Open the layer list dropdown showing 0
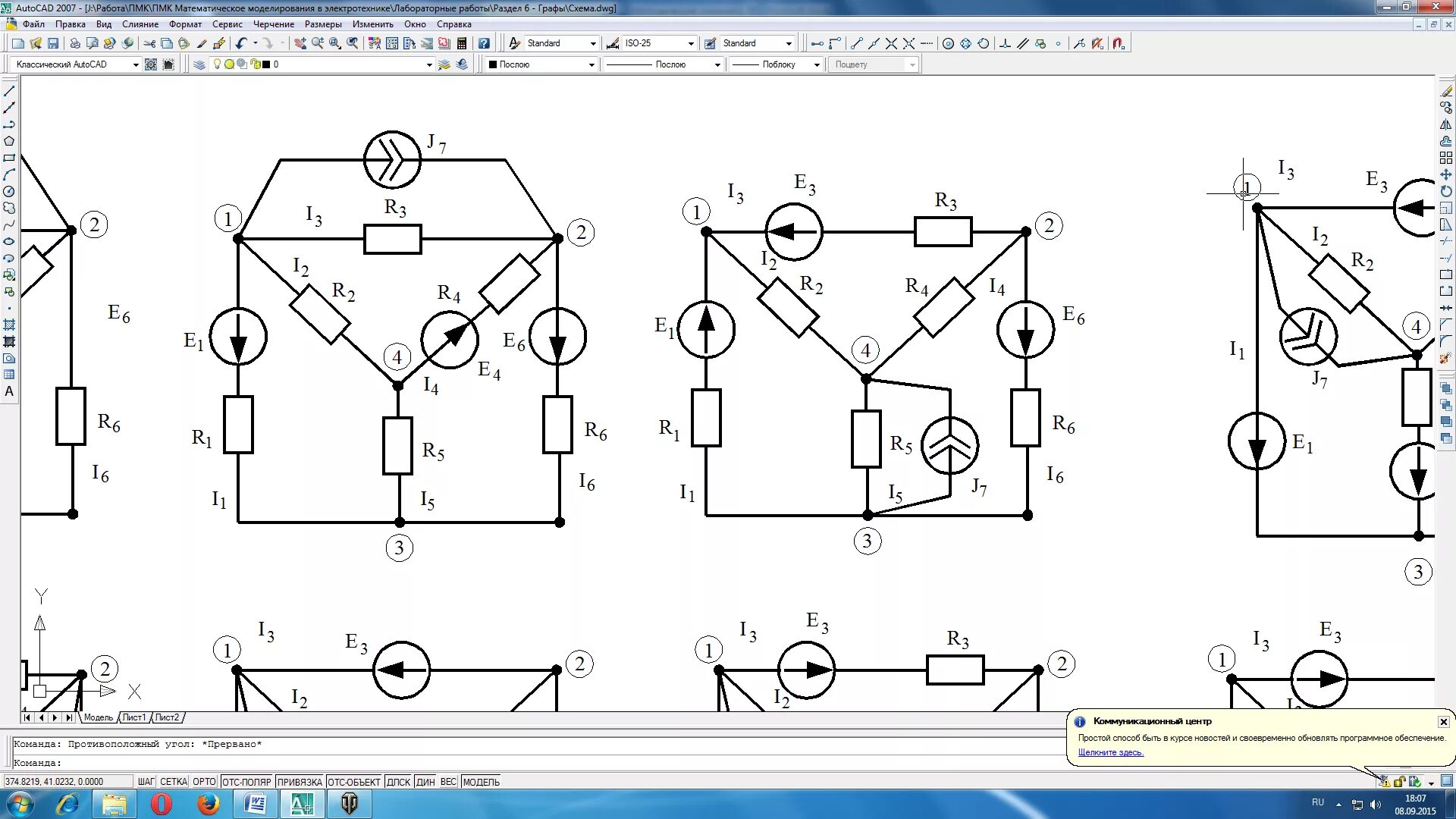Viewport: 1456px width, 819px height. (x=429, y=65)
